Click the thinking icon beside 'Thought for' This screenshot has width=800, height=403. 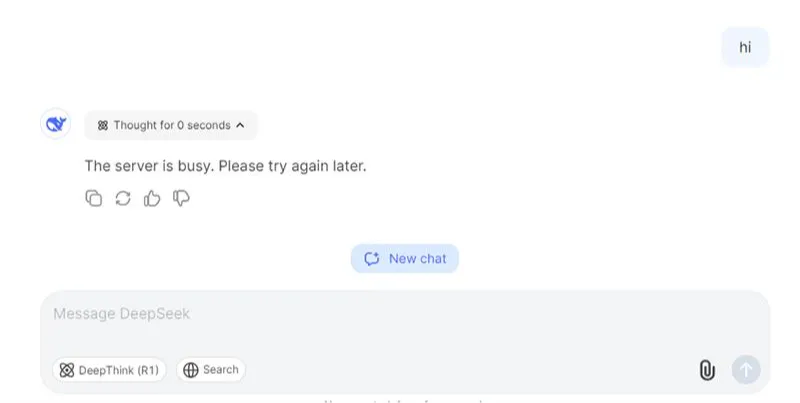click(x=102, y=126)
